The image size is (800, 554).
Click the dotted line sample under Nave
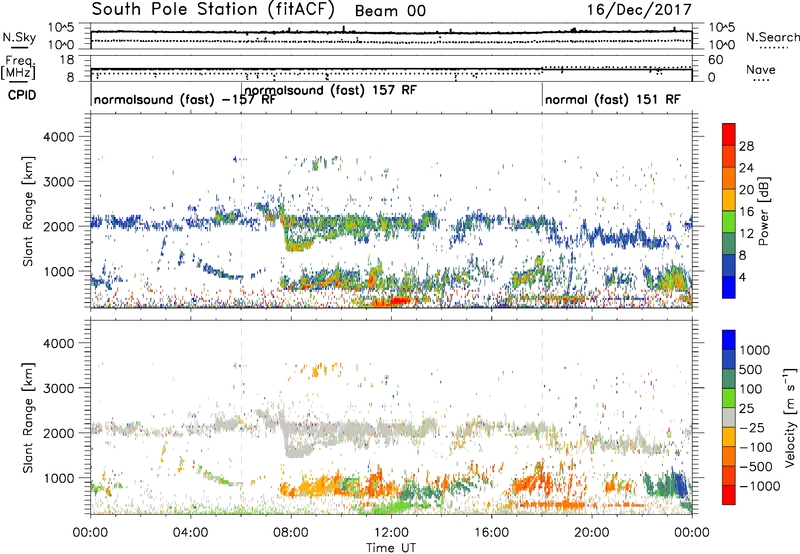[x=761, y=80]
